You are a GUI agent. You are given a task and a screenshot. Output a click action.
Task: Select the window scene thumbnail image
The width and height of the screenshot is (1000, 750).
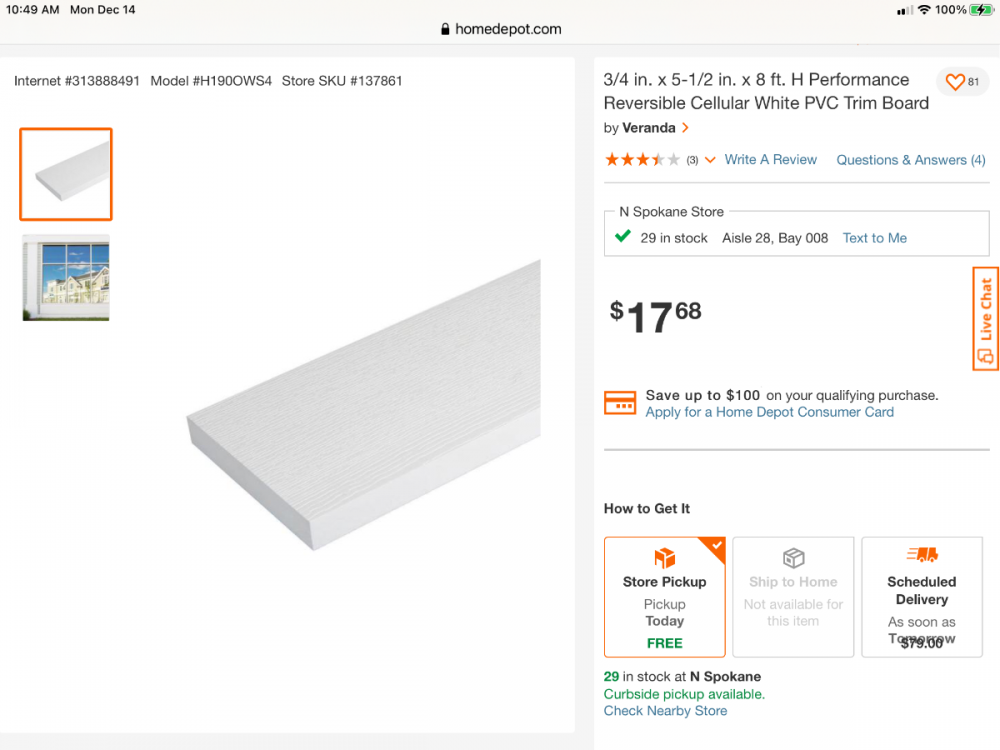[x=66, y=278]
